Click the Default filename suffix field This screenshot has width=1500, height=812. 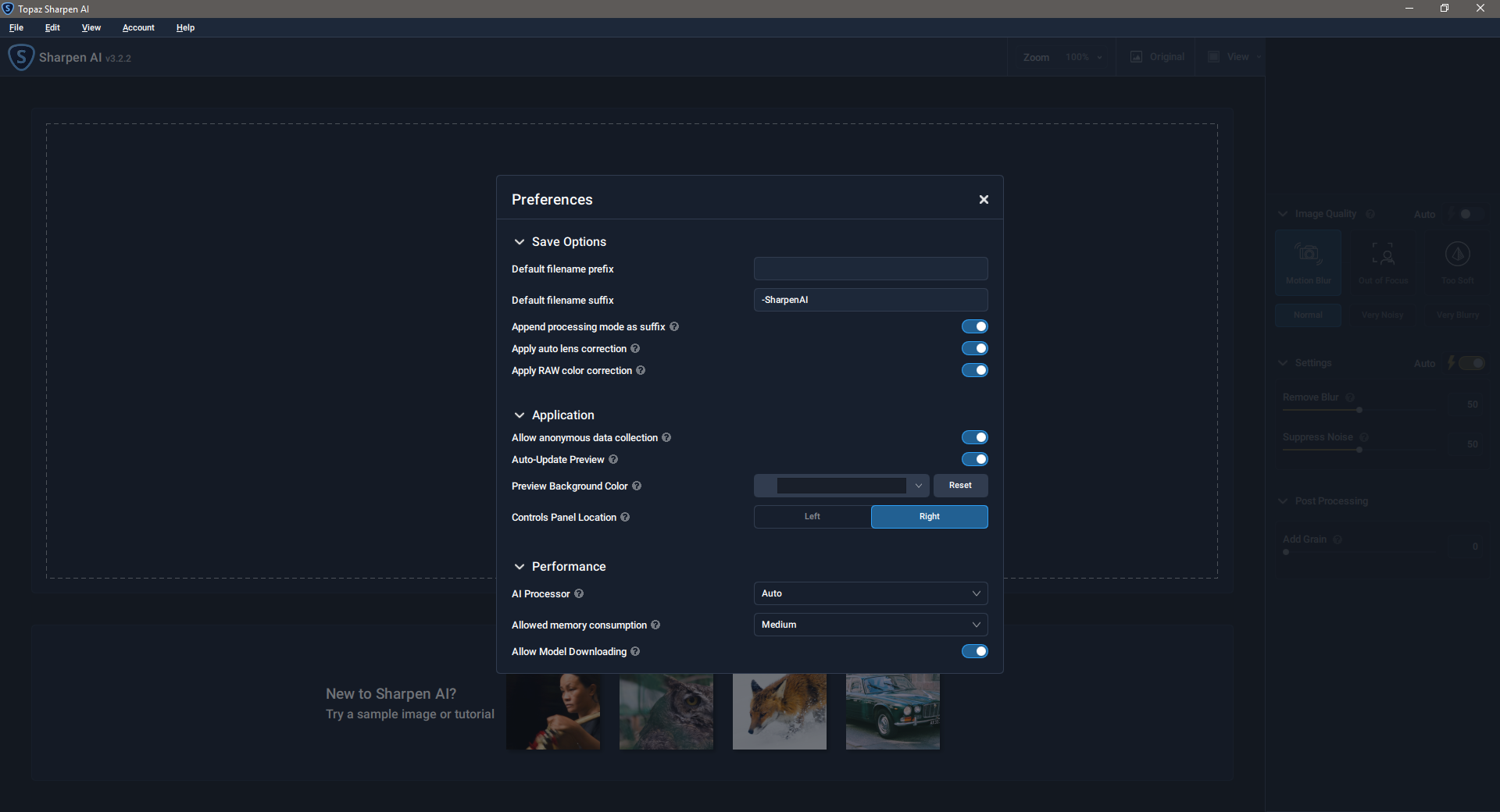click(870, 300)
